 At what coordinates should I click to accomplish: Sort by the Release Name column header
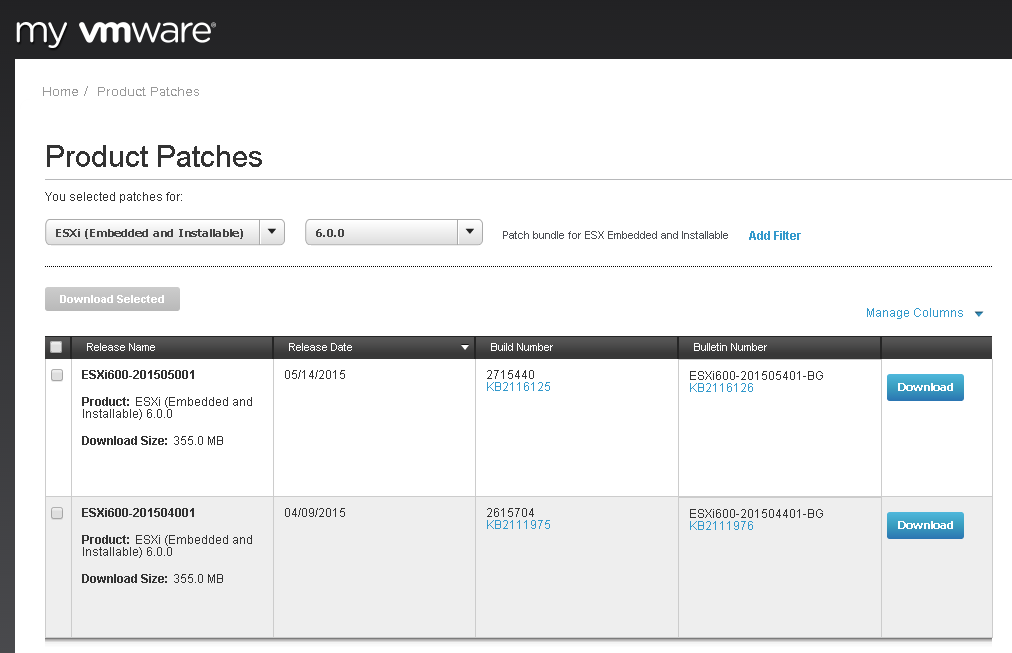pyautogui.click(x=121, y=347)
